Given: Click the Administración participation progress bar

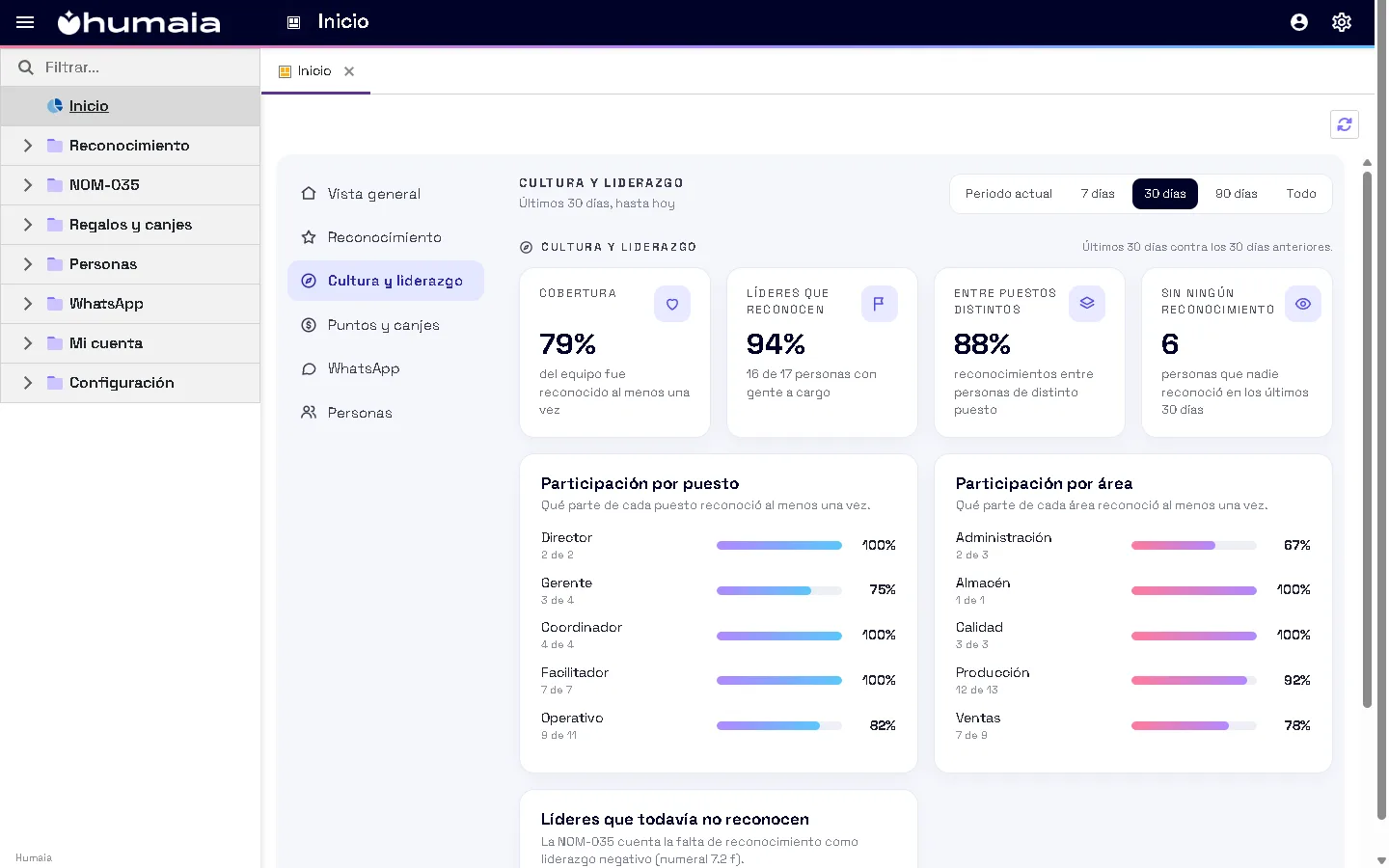Looking at the screenshot, I should pos(1194,546).
